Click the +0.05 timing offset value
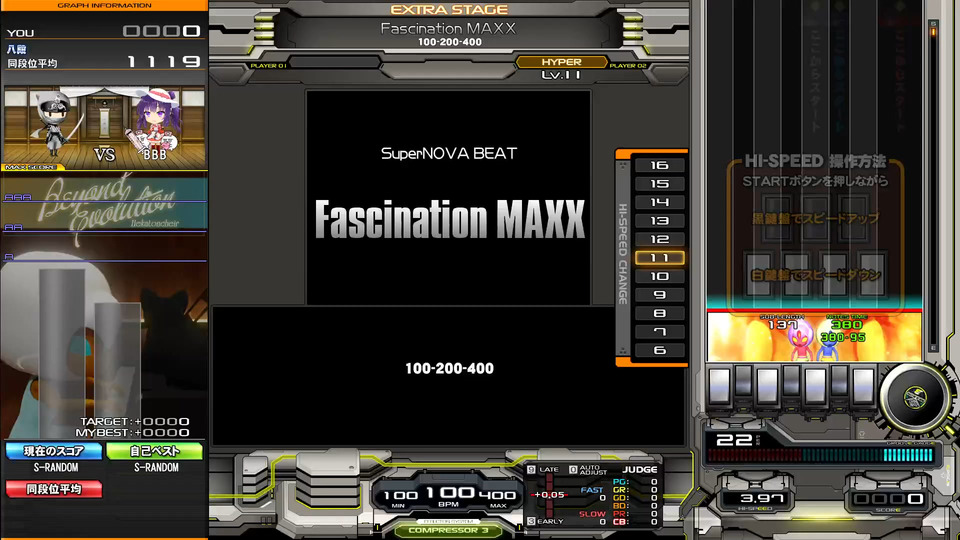 (x=549, y=495)
